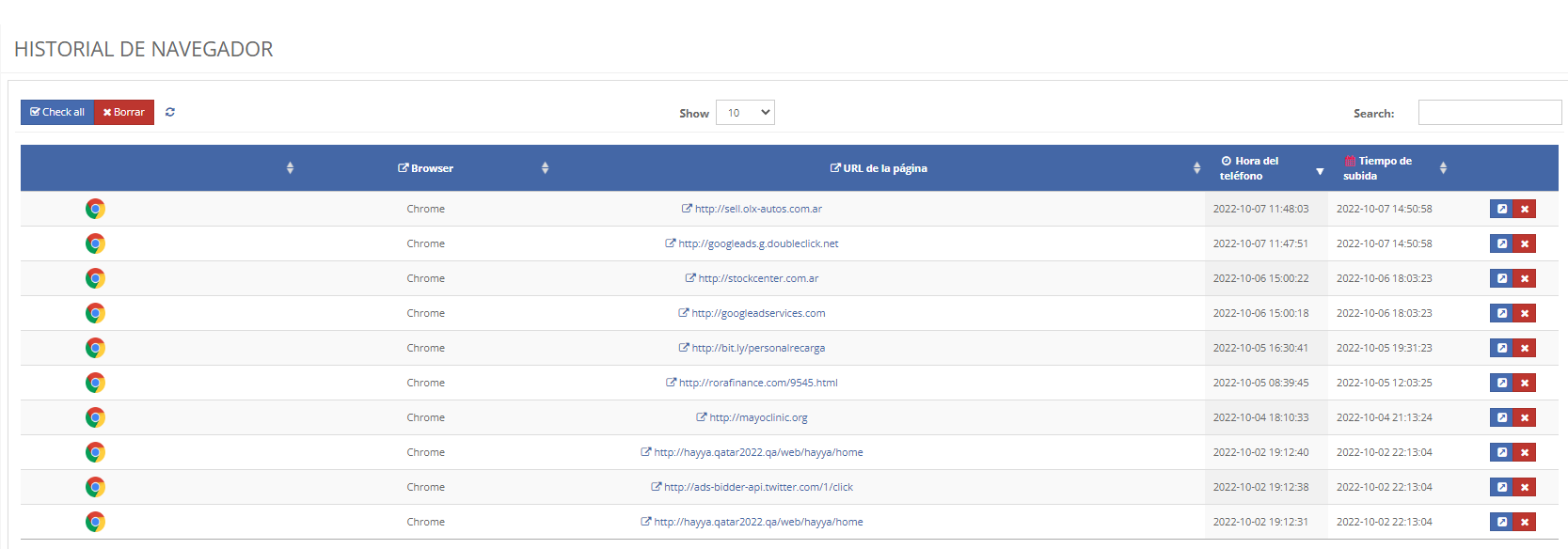Open the http://mayoclinic.org link

[758, 417]
